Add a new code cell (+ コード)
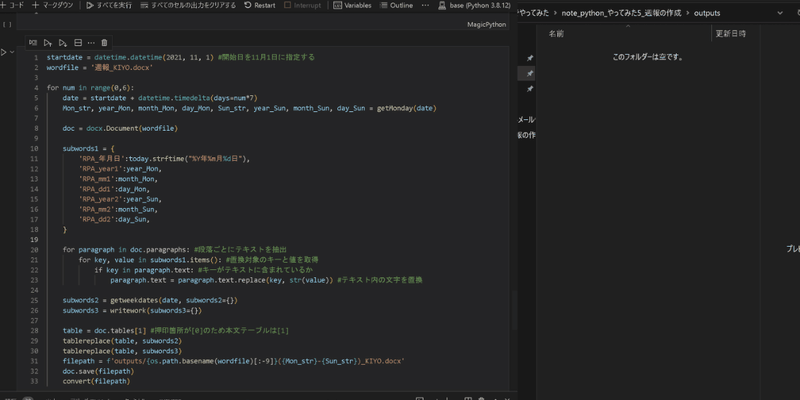This screenshot has width=800, height=400. (12, 5)
